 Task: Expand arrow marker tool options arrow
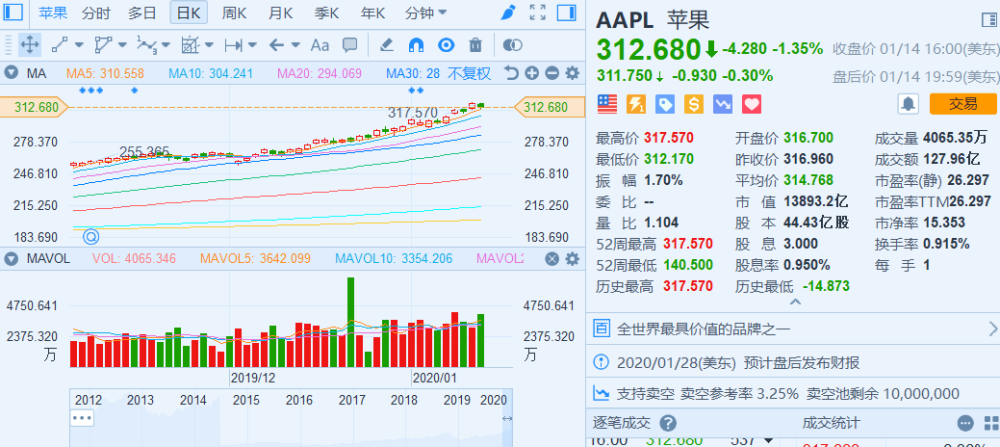pos(295,45)
